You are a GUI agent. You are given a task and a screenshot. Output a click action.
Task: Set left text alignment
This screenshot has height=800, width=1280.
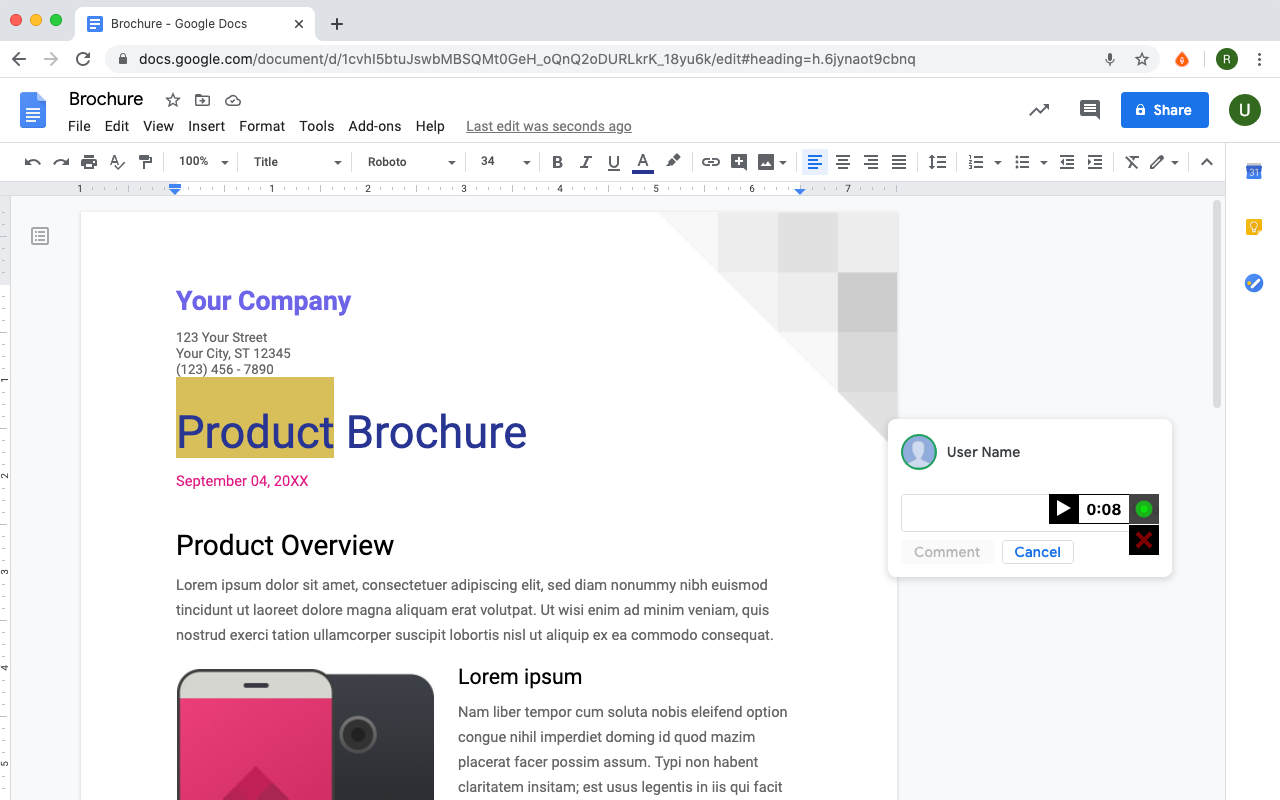(815, 162)
